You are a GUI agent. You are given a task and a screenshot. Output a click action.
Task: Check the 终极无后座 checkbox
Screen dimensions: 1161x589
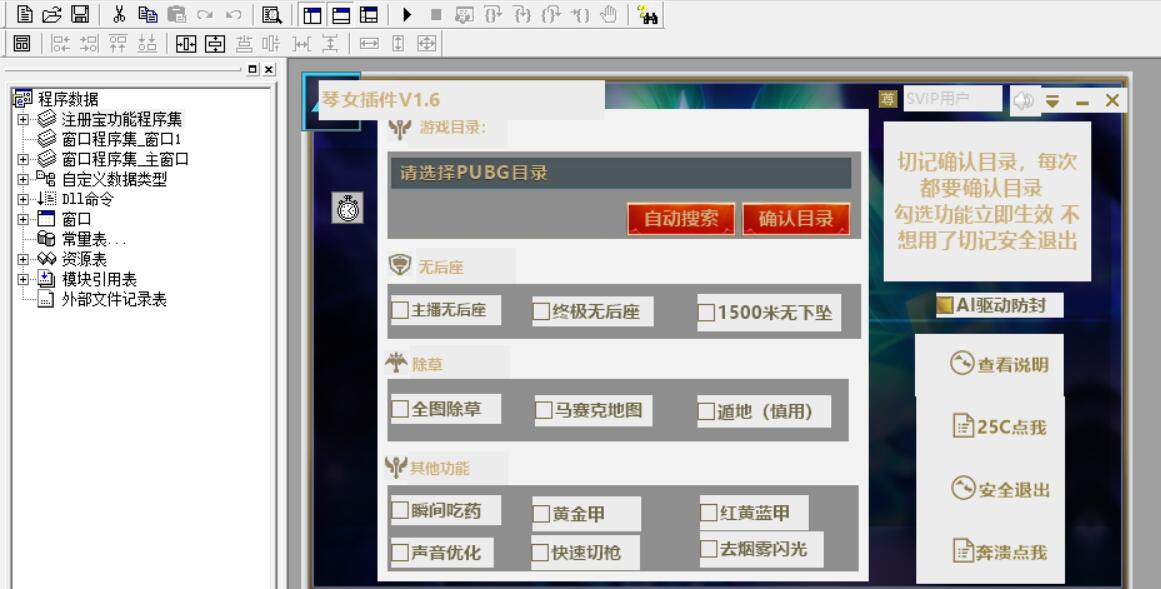coord(541,311)
